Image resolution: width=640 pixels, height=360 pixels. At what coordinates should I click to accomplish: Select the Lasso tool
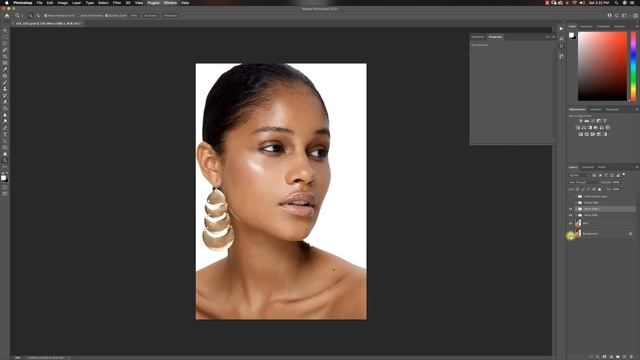click(5, 43)
